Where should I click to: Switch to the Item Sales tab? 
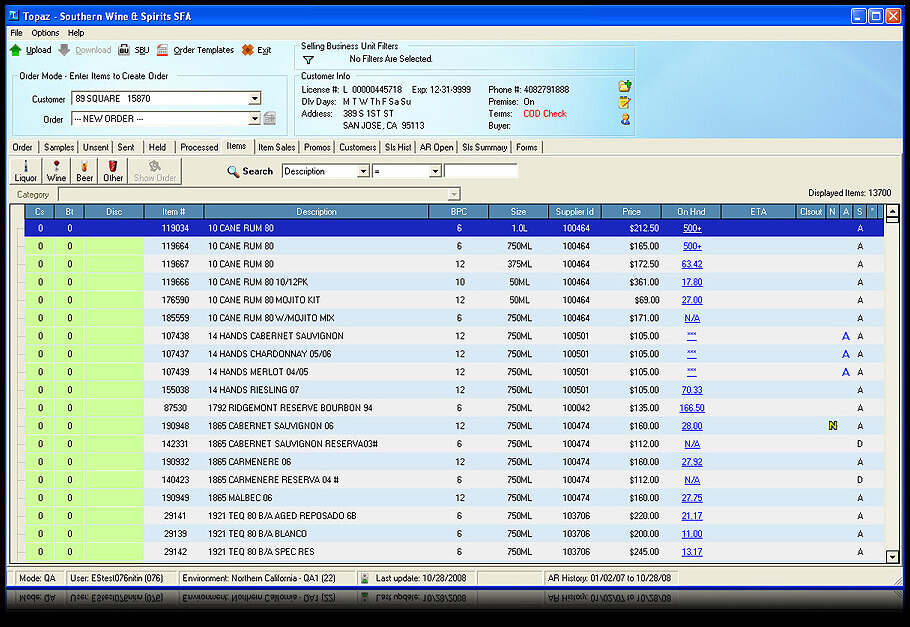tap(277, 147)
